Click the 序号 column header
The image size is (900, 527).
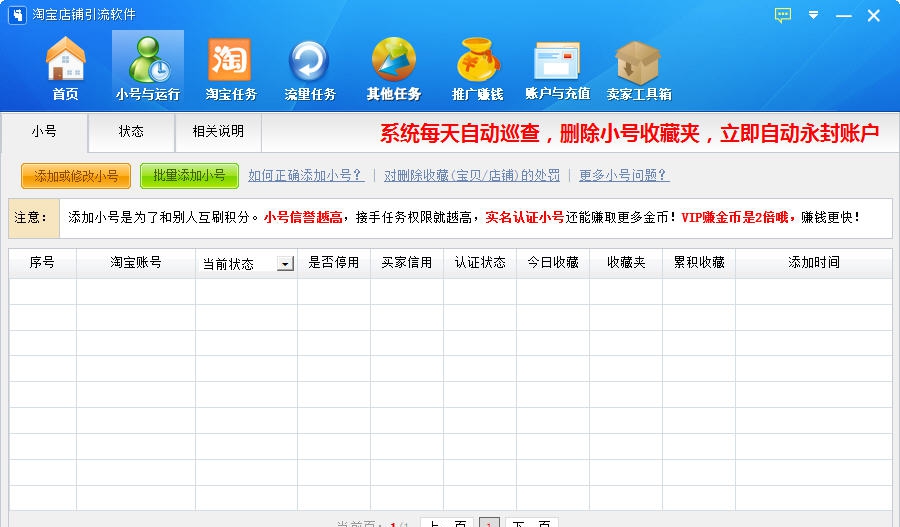(42, 263)
